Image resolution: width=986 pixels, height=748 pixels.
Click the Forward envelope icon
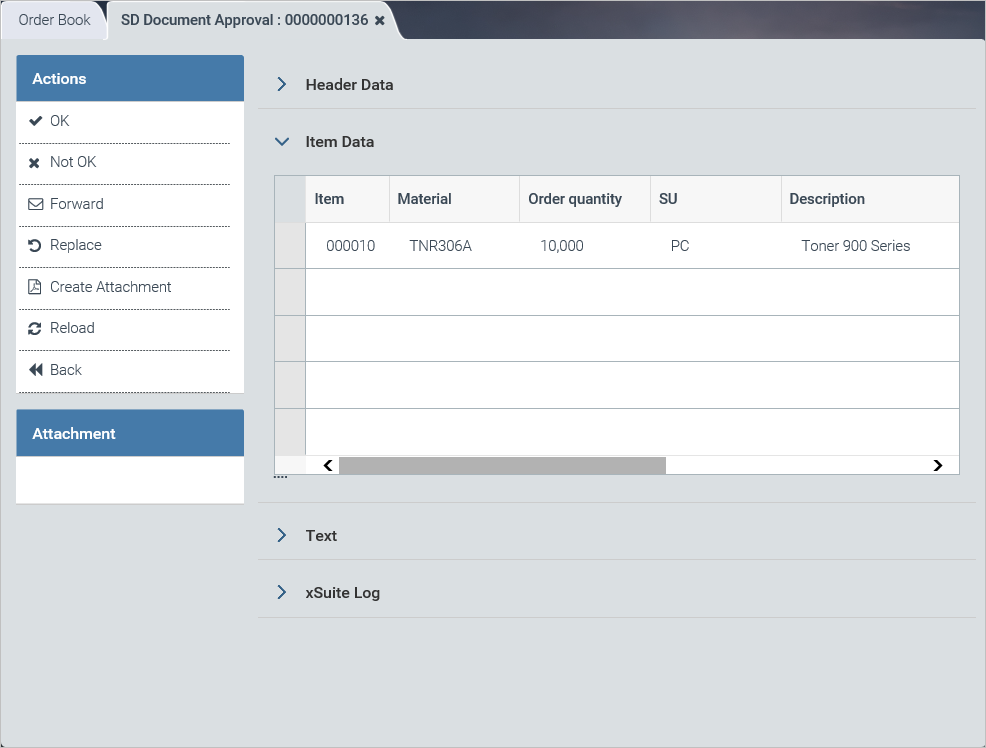35,204
